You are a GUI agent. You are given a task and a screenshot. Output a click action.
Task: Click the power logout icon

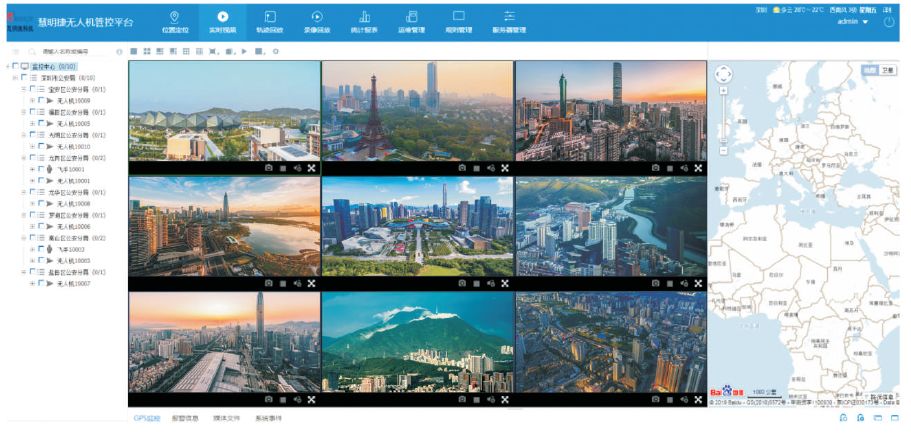889,22
